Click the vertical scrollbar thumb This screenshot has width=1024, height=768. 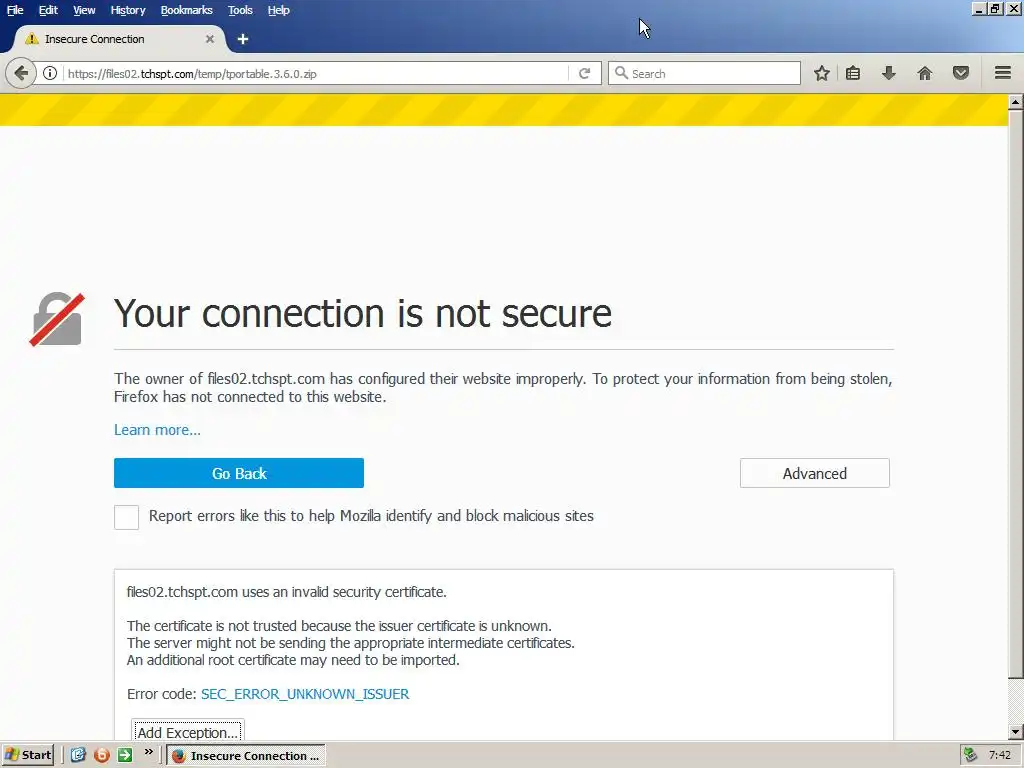click(x=1016, y=394)
